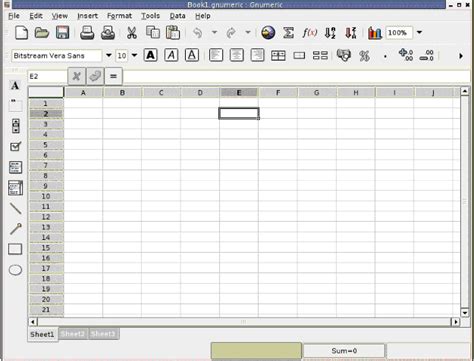This screenshot has width=474, height=361.
Task: Select the ellipse drawing tool
Action: (15, 270)
